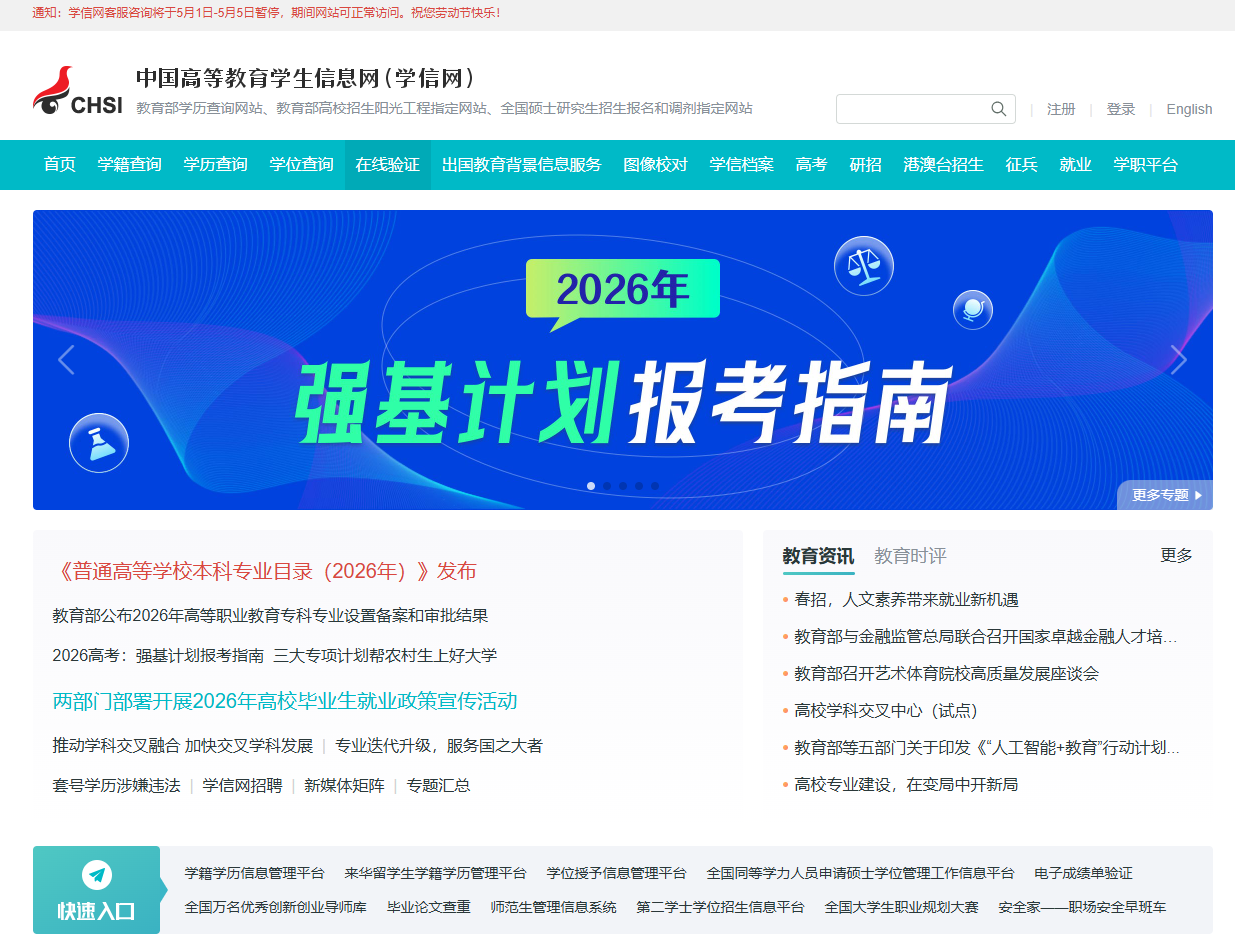
Task: Switch to the 教育时评 tab
Action: 910,556
